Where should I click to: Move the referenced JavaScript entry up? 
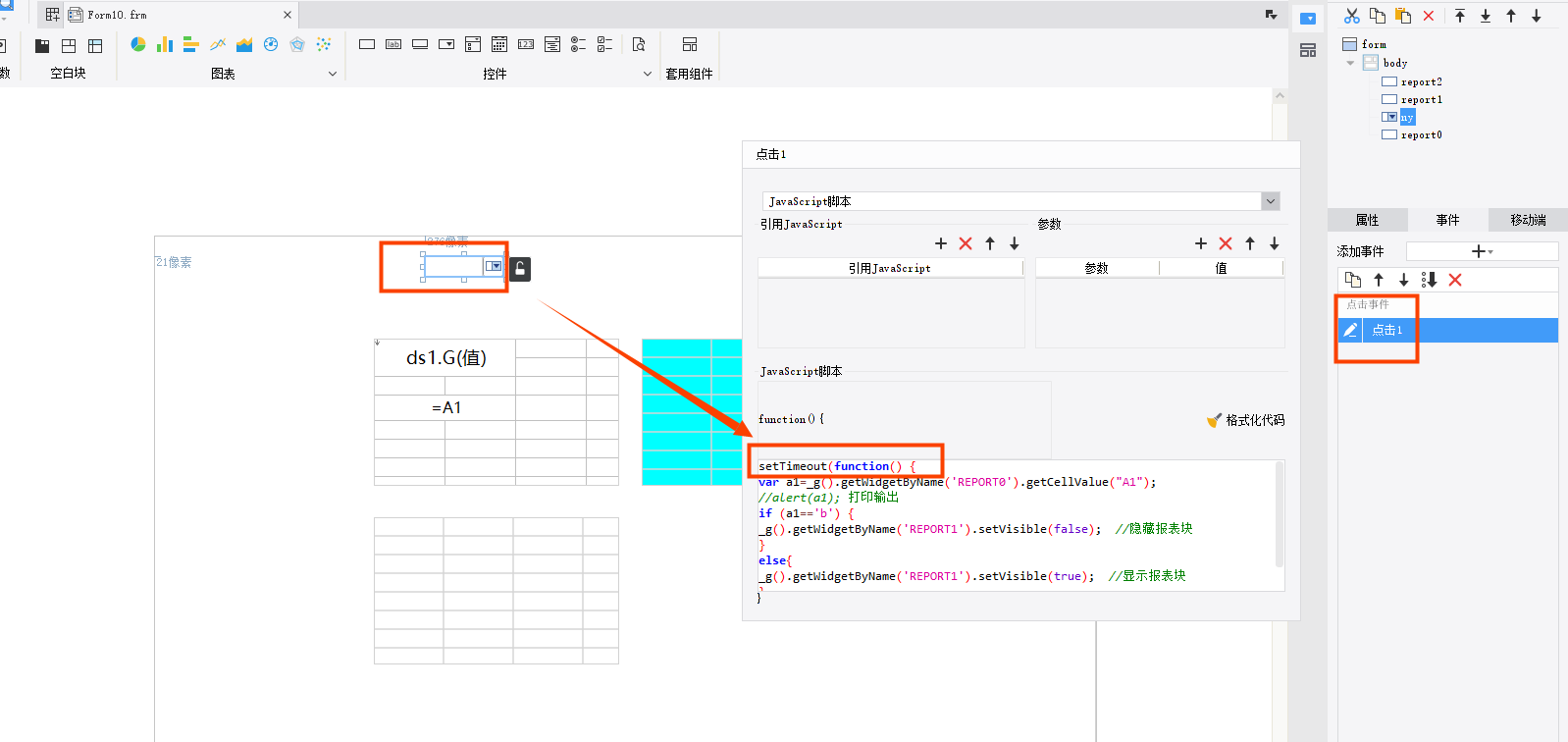990,243
